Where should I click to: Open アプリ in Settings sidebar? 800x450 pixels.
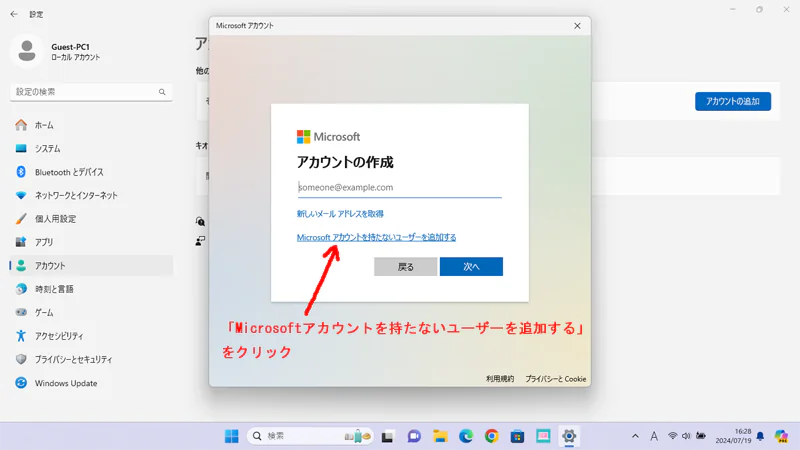[x=91, y=242]
